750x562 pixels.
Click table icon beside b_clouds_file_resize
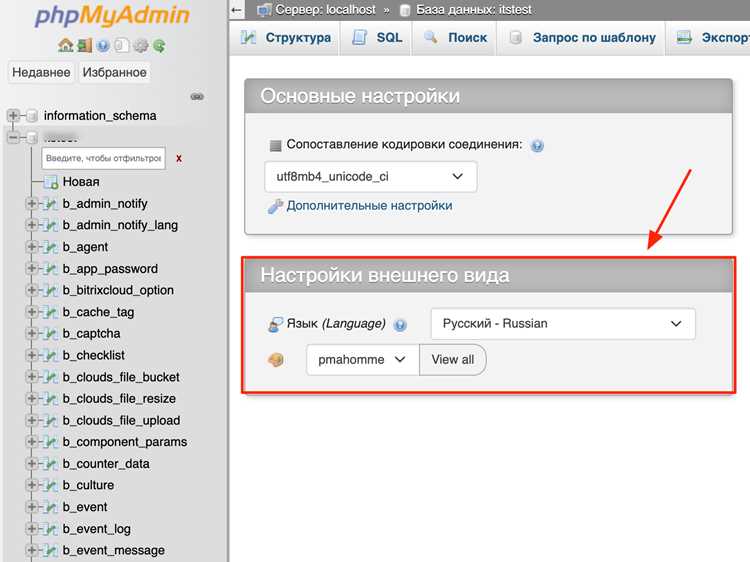[x=50, y=398]
